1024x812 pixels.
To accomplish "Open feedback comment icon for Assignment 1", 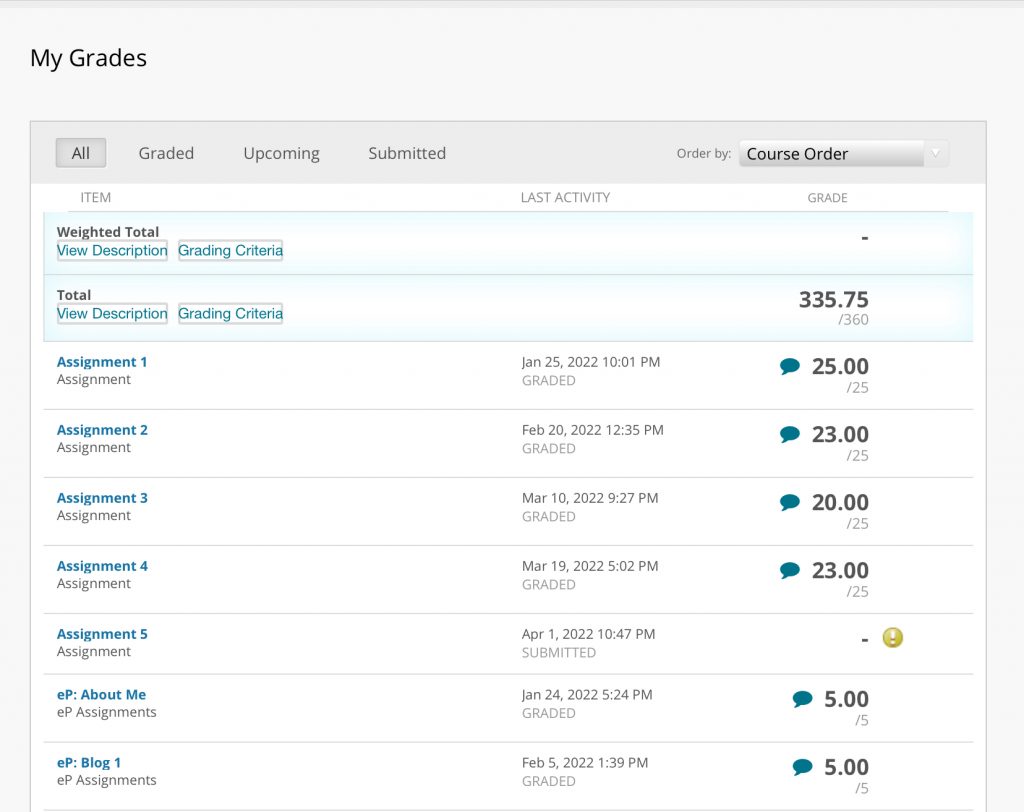I will tap(790, 367).
